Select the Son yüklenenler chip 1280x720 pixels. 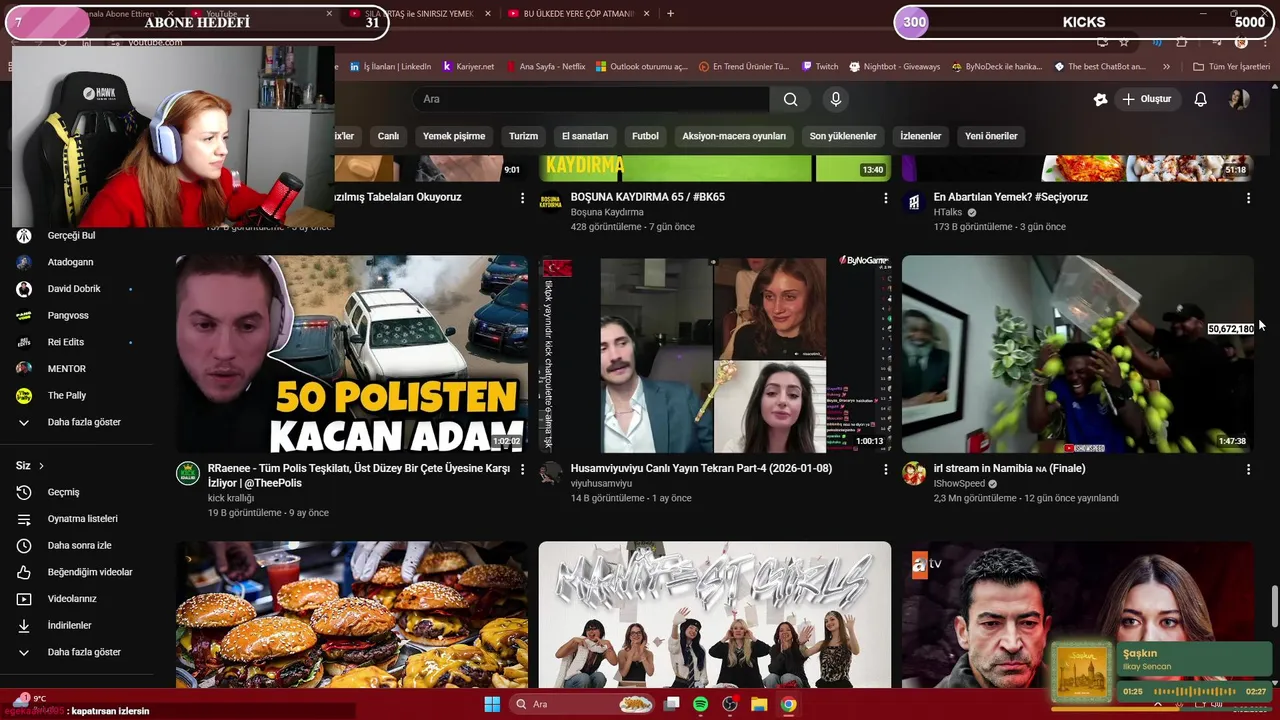[x=843, y=136]
